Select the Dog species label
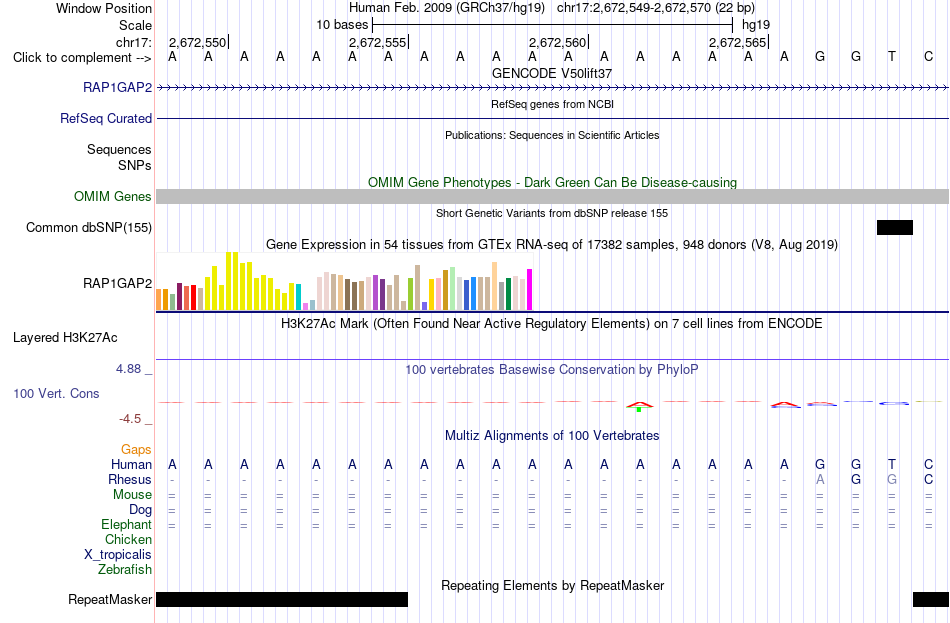The height and width of the screenshot is (623, 950). click(140, 510)
